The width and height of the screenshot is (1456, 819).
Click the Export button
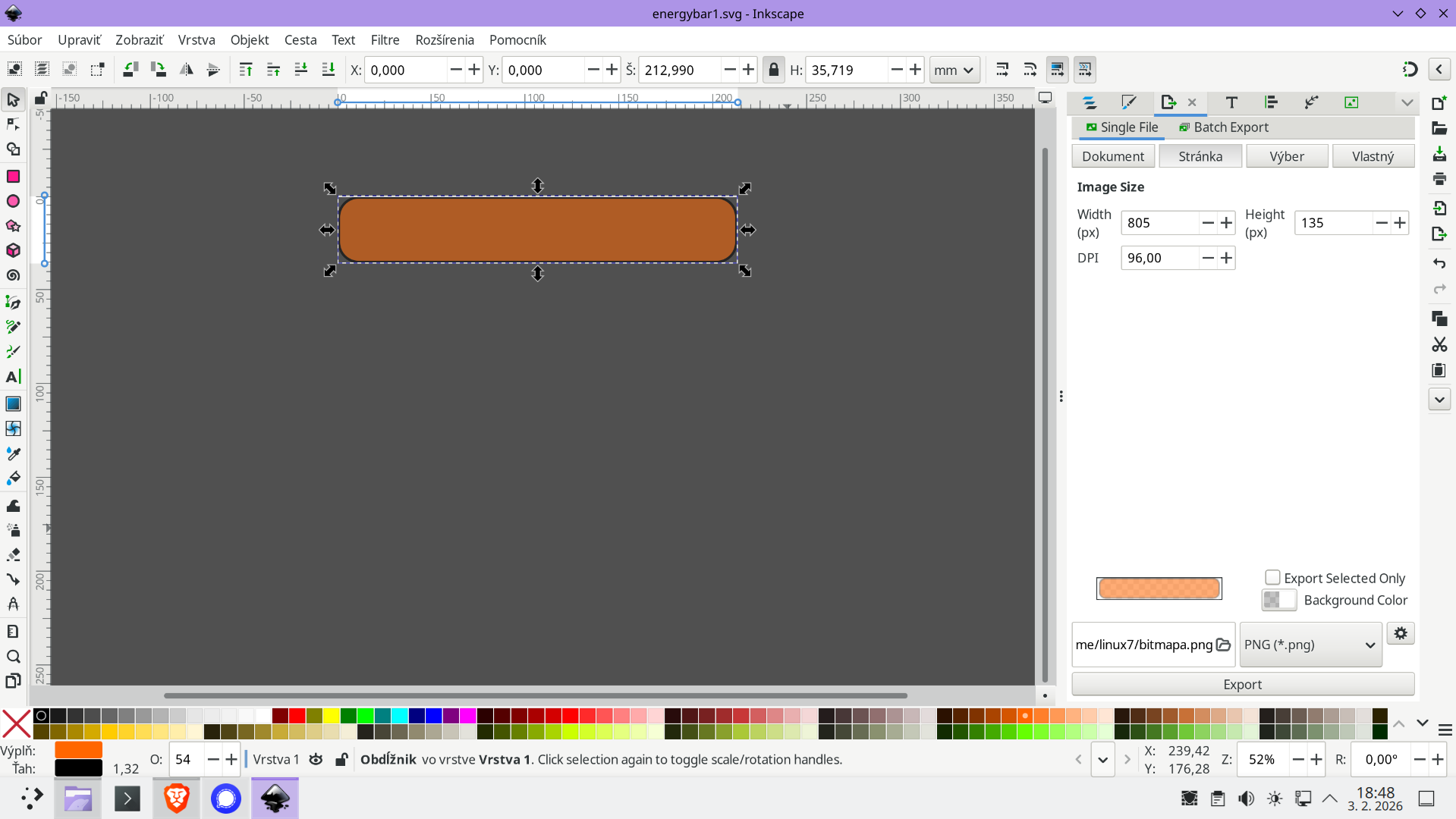(1242, 684)
